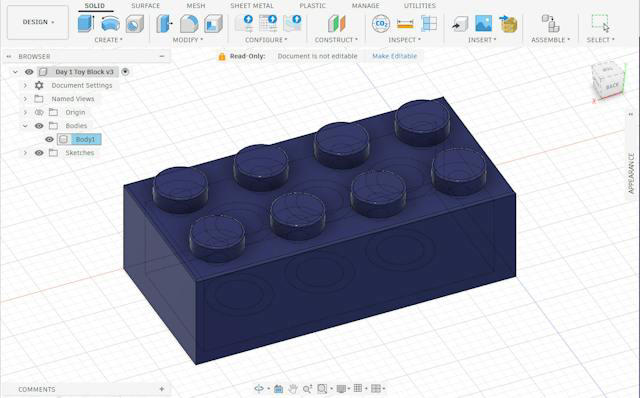
Task: Switch to the UTILITIES tab
Action: click(x=420, y=6)
